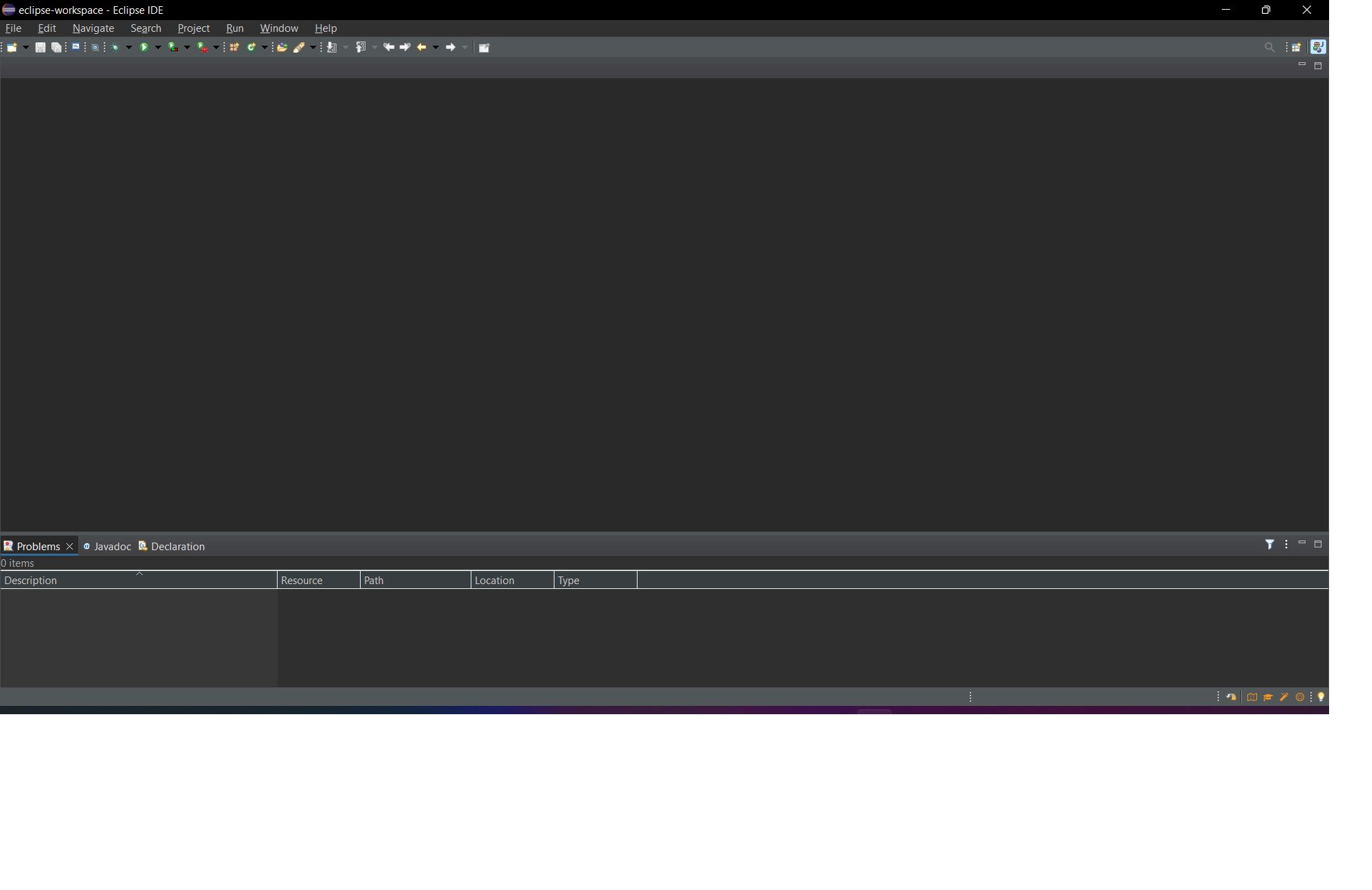Open the Navigate menu
The image size is (1372, 890).
click(x=92, y=28)
